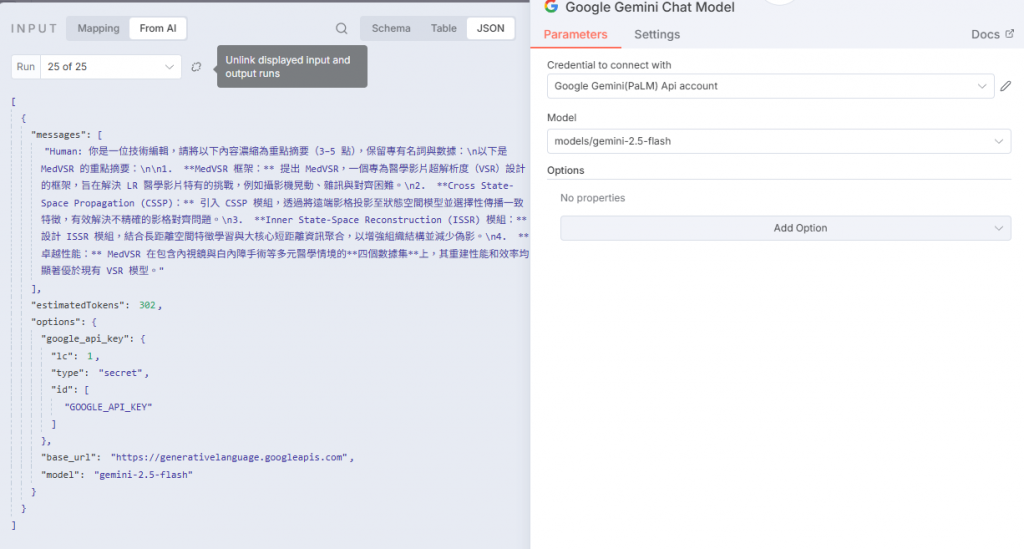This screenshot has height=549, width=1024.
Task: Click the unlink runs icon beside run selector
Action: point(196,67)
